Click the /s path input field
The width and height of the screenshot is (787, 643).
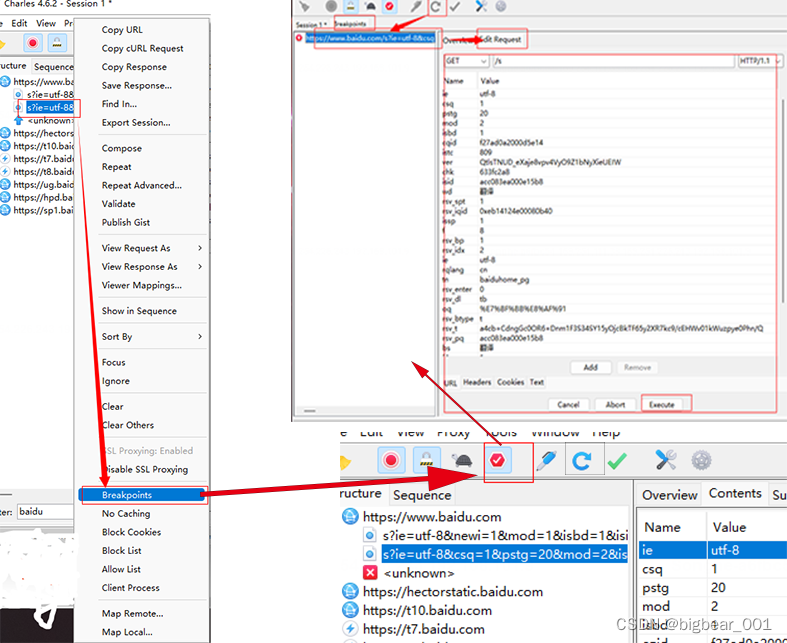coord(613,61)
